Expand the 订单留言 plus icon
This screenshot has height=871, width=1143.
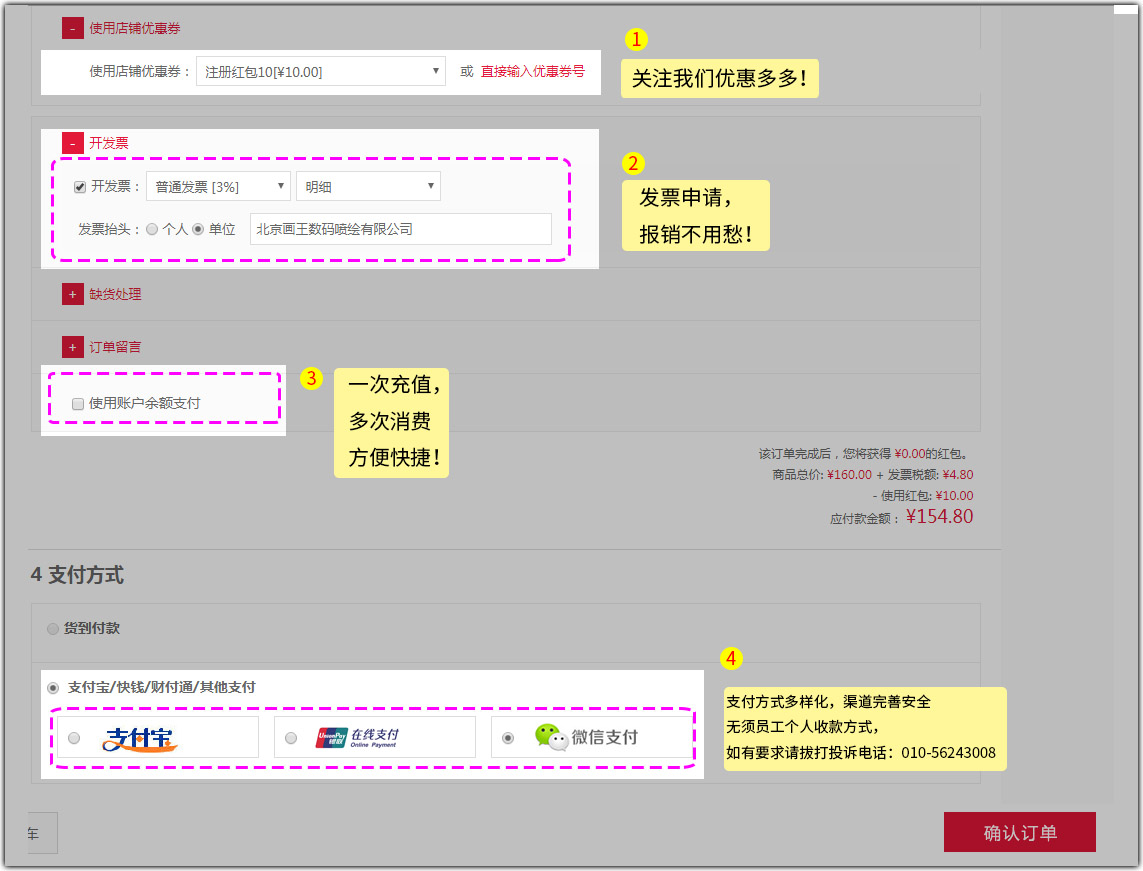[72, 347]
